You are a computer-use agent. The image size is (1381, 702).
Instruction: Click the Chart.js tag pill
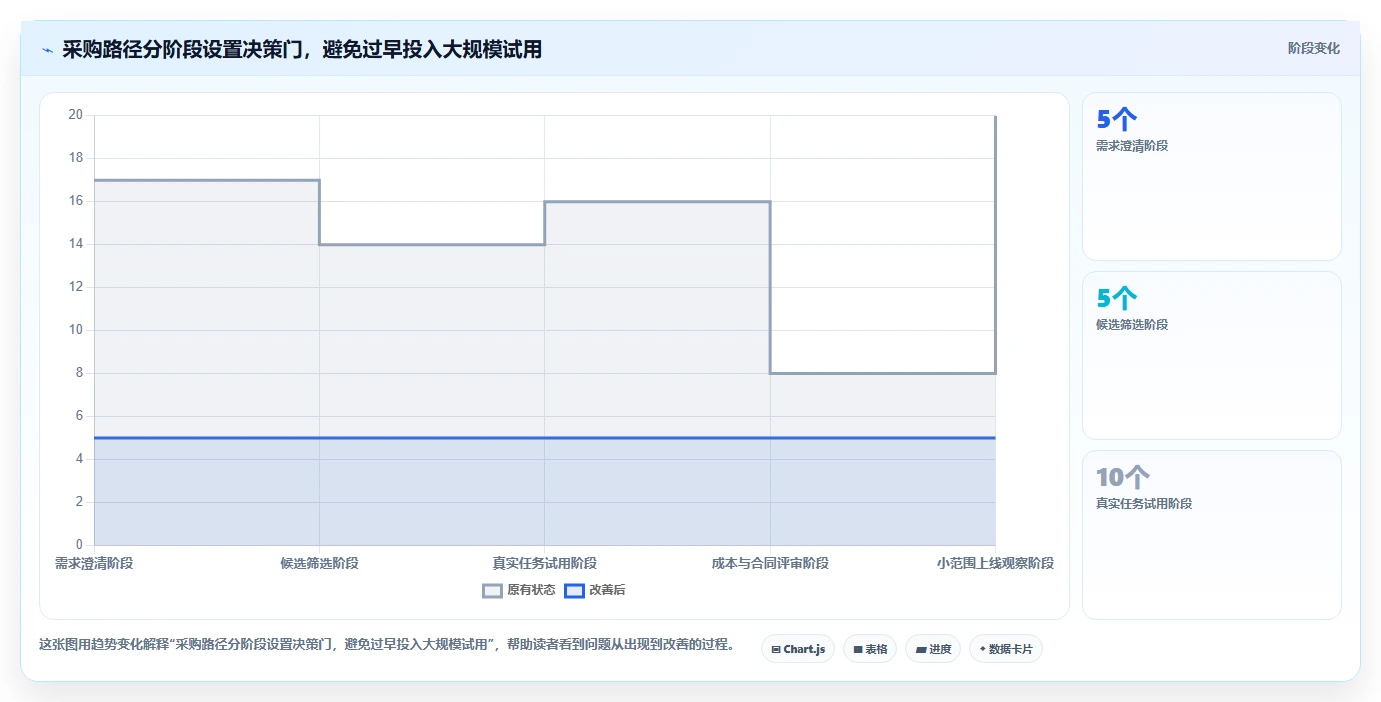click(798, 649)
